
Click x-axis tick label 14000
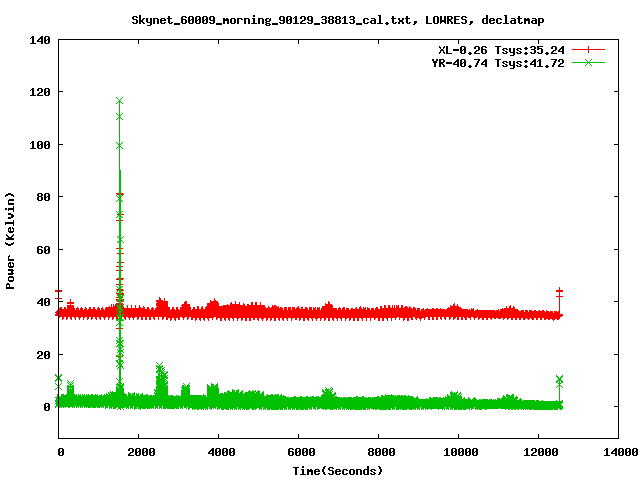pyautogui.click(x=620, y=452)
